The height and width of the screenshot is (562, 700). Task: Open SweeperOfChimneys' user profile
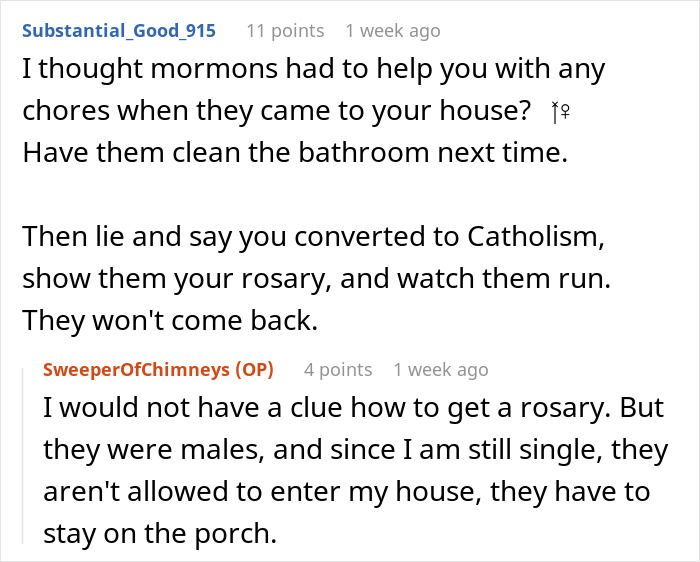click(136, 370)
